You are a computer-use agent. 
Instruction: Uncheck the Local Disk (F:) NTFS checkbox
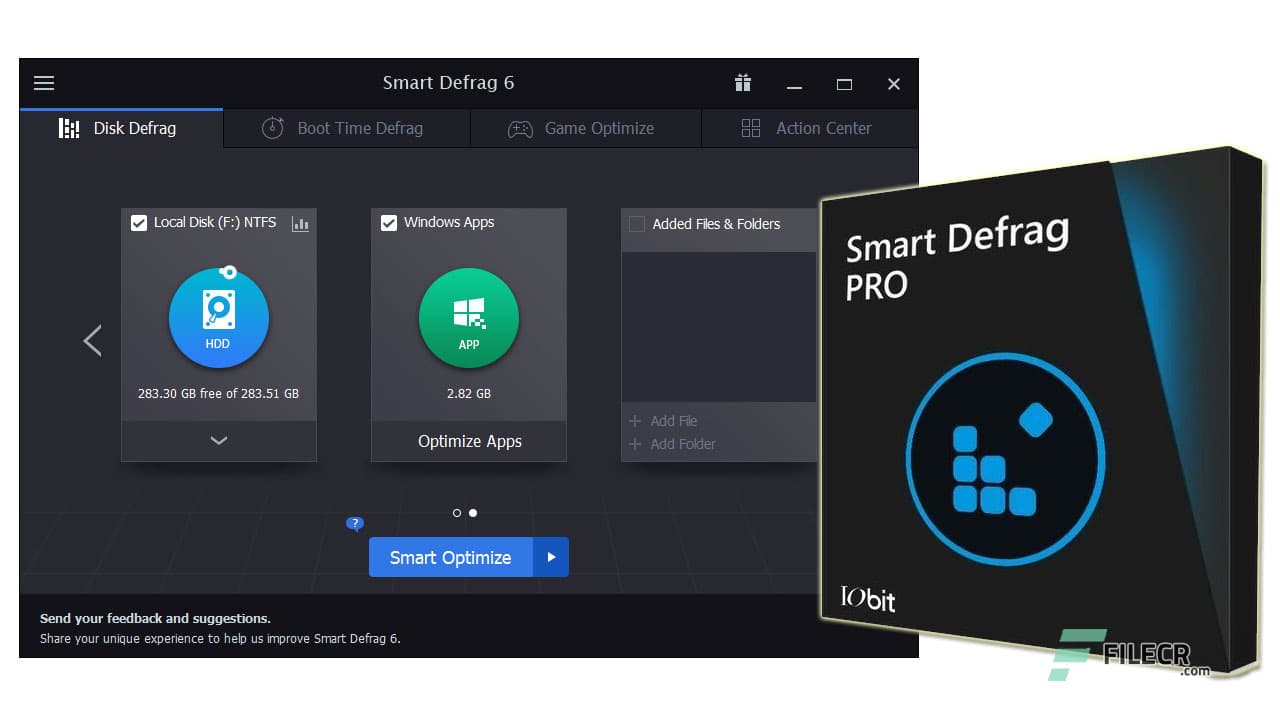point(139,222)
